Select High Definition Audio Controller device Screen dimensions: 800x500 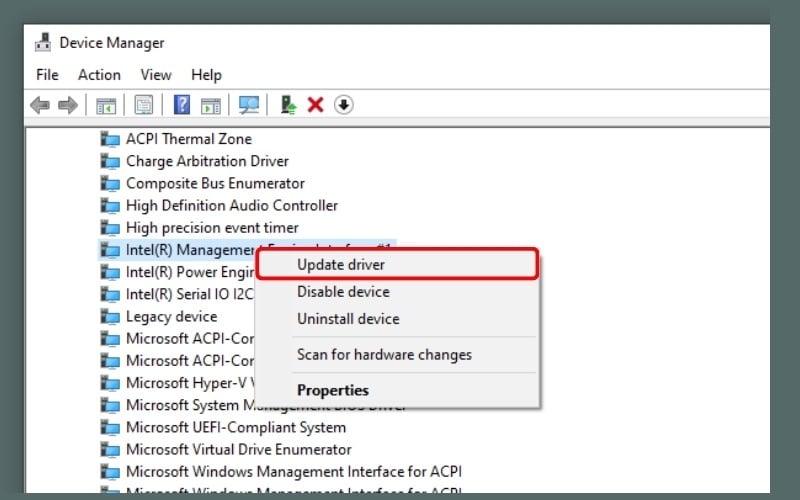[x=232, y=206]
